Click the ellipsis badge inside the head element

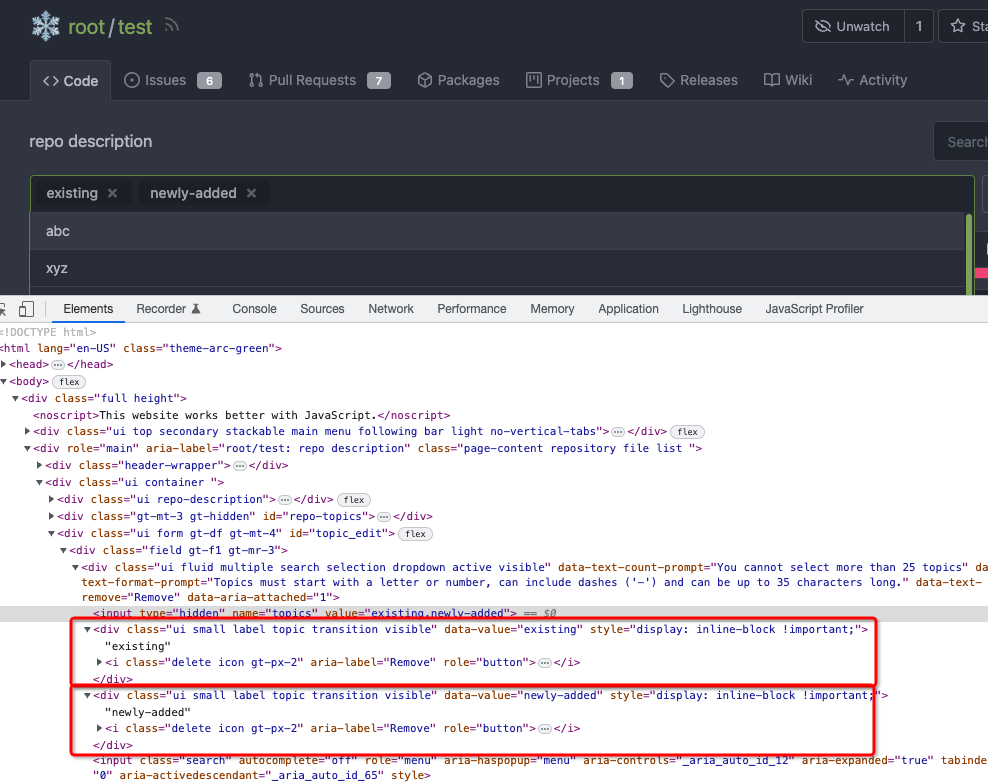(58, 365)
